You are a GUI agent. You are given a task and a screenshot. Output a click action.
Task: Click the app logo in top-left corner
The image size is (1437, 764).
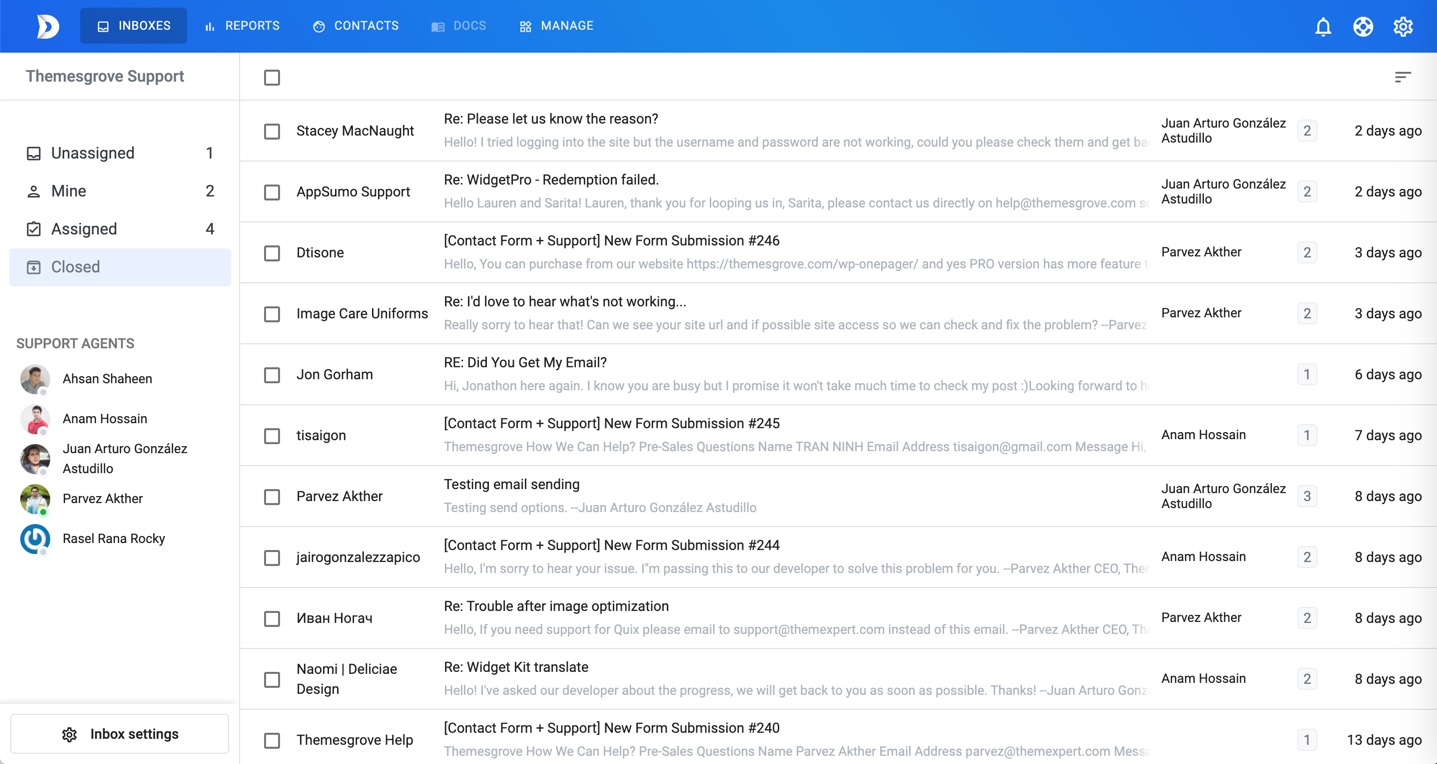pos(47,26)
